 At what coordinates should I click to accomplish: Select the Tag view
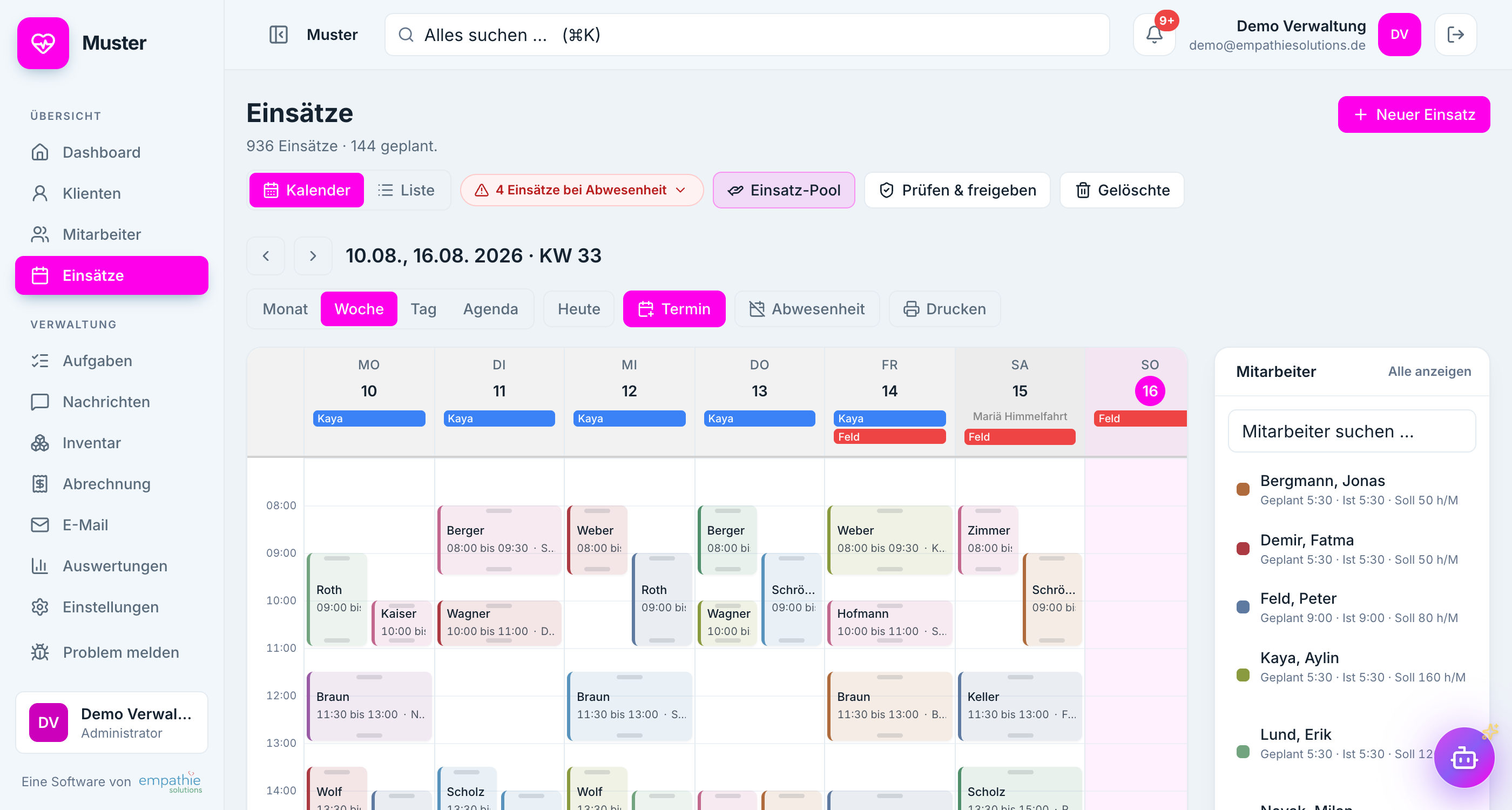coord(423,309)
